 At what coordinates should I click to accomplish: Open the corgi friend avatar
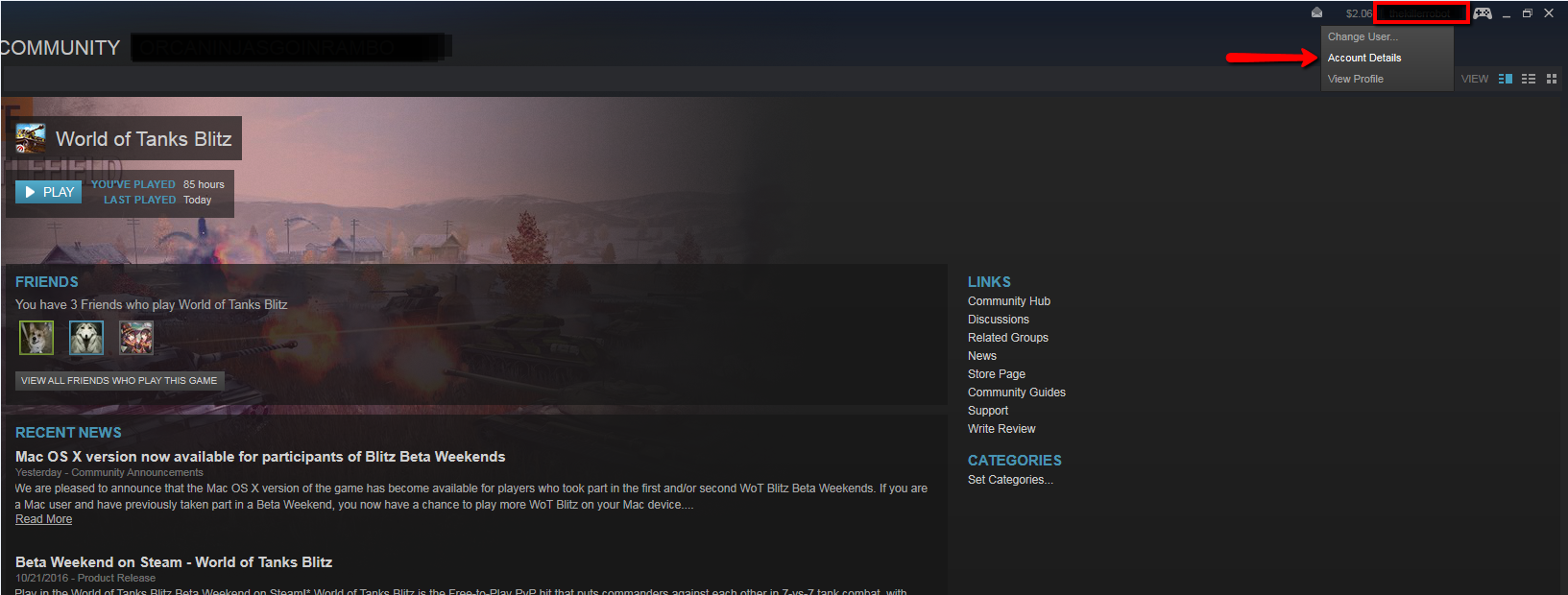tap(36, 338)
